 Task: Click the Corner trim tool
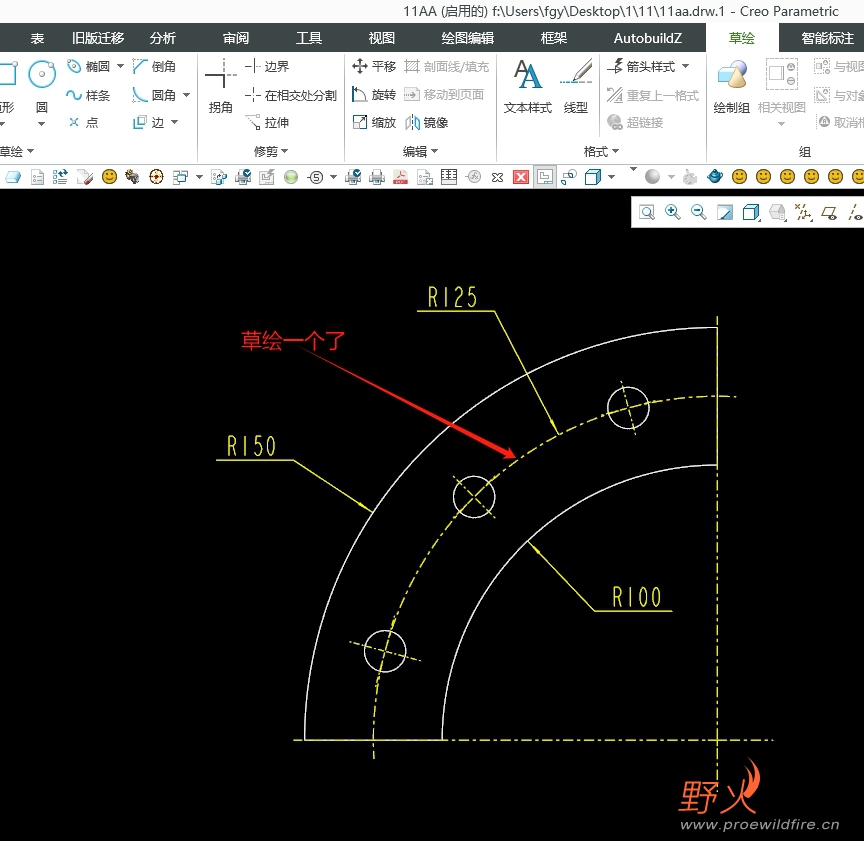pos(220,85)
